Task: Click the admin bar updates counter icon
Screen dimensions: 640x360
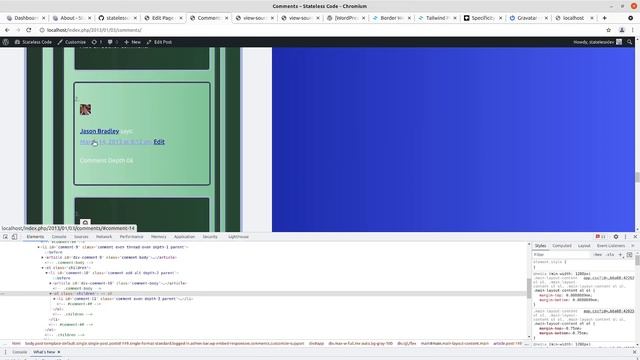Action: coord(97,42)
